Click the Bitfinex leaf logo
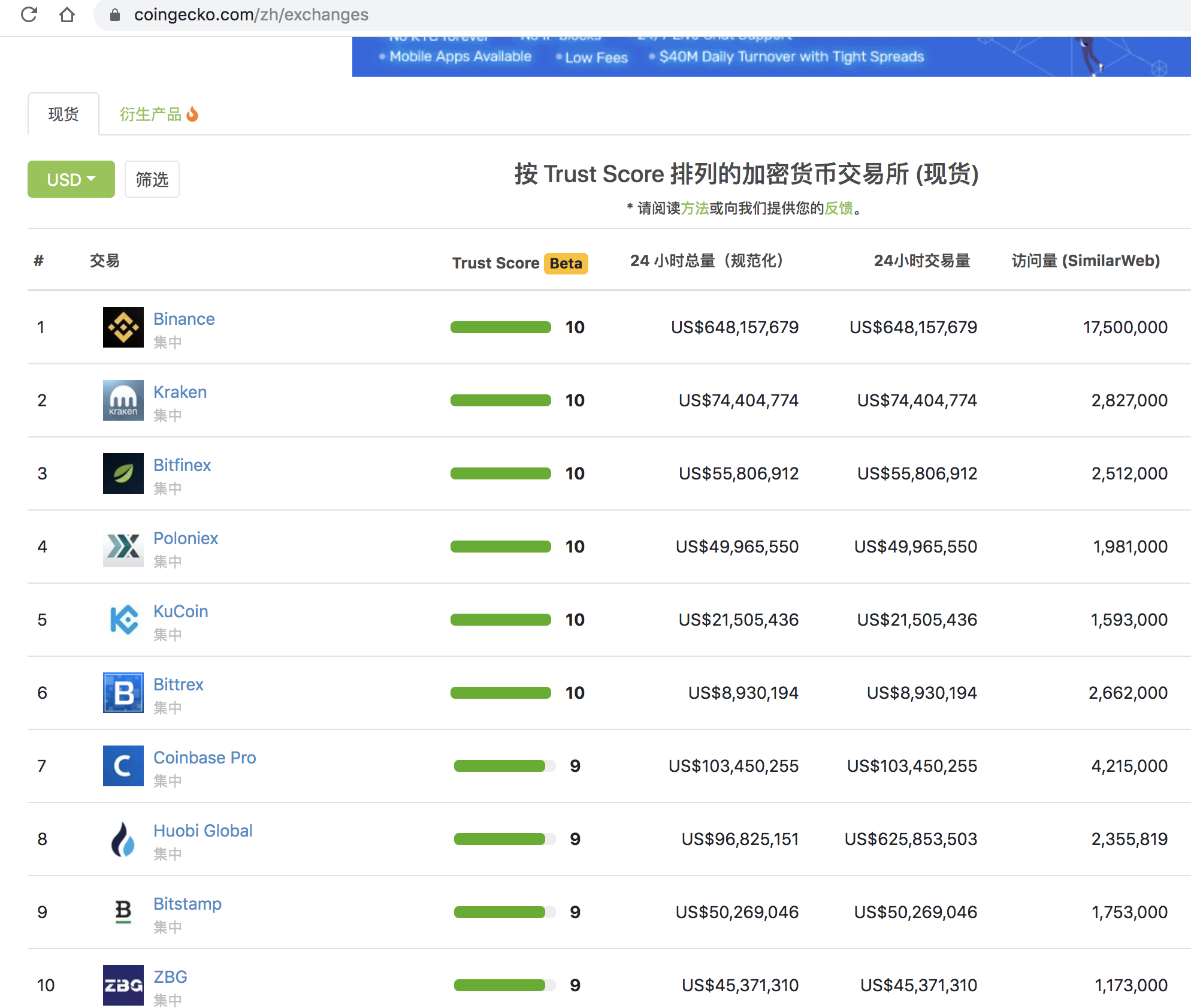This screenshot has width=1191, height=1008. [x=123, y=473]
